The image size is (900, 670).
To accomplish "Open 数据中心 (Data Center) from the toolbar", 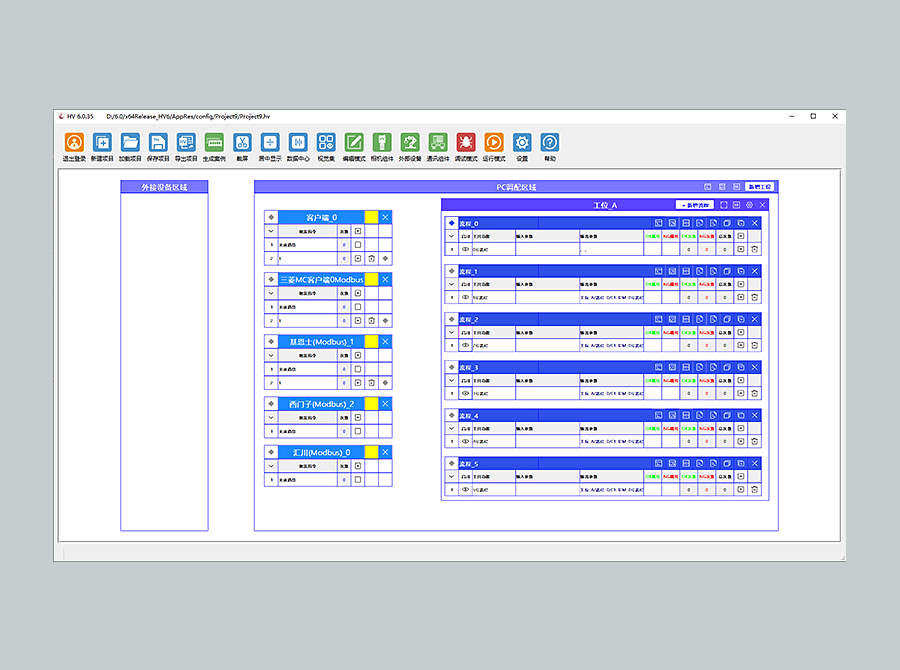I will tap(298, 143).
